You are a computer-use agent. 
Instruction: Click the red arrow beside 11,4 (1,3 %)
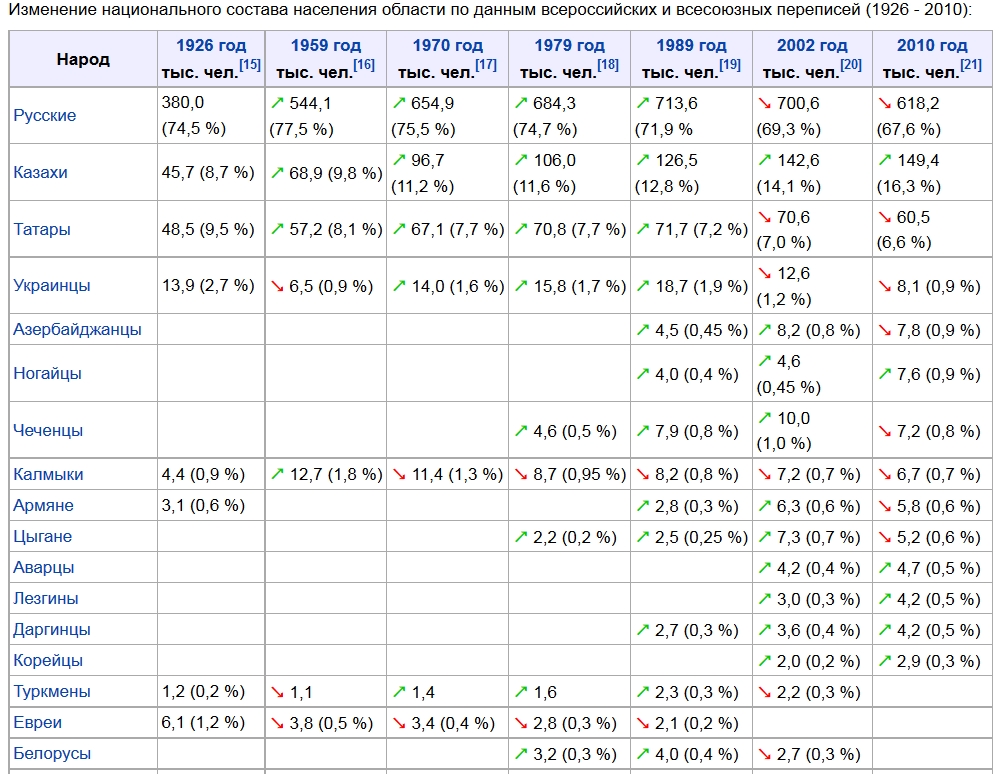coord(399,474)
